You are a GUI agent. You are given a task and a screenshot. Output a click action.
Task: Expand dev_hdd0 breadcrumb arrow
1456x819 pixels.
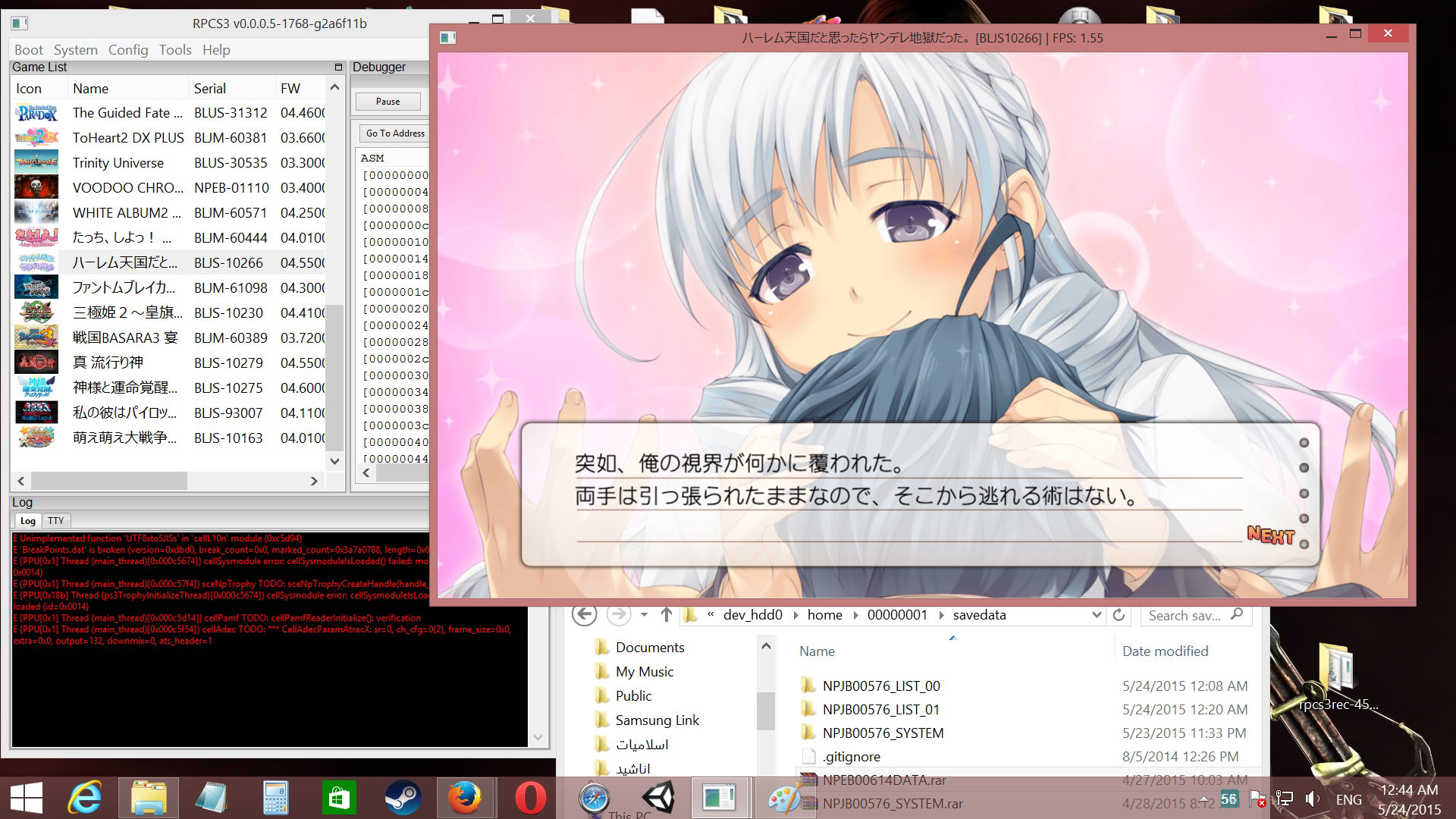795,616
